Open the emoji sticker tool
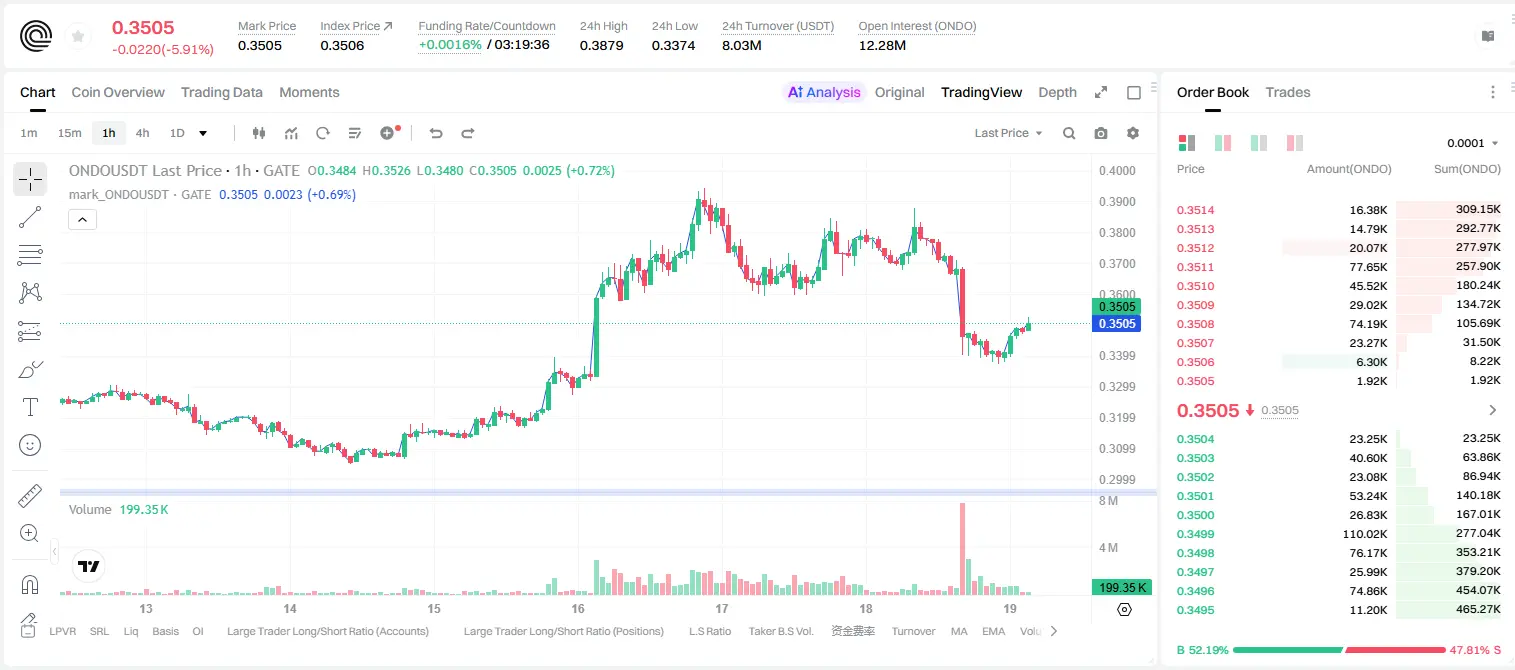Screen dimensions: 1515x670 pyautogui.click(x=30, y=445)
